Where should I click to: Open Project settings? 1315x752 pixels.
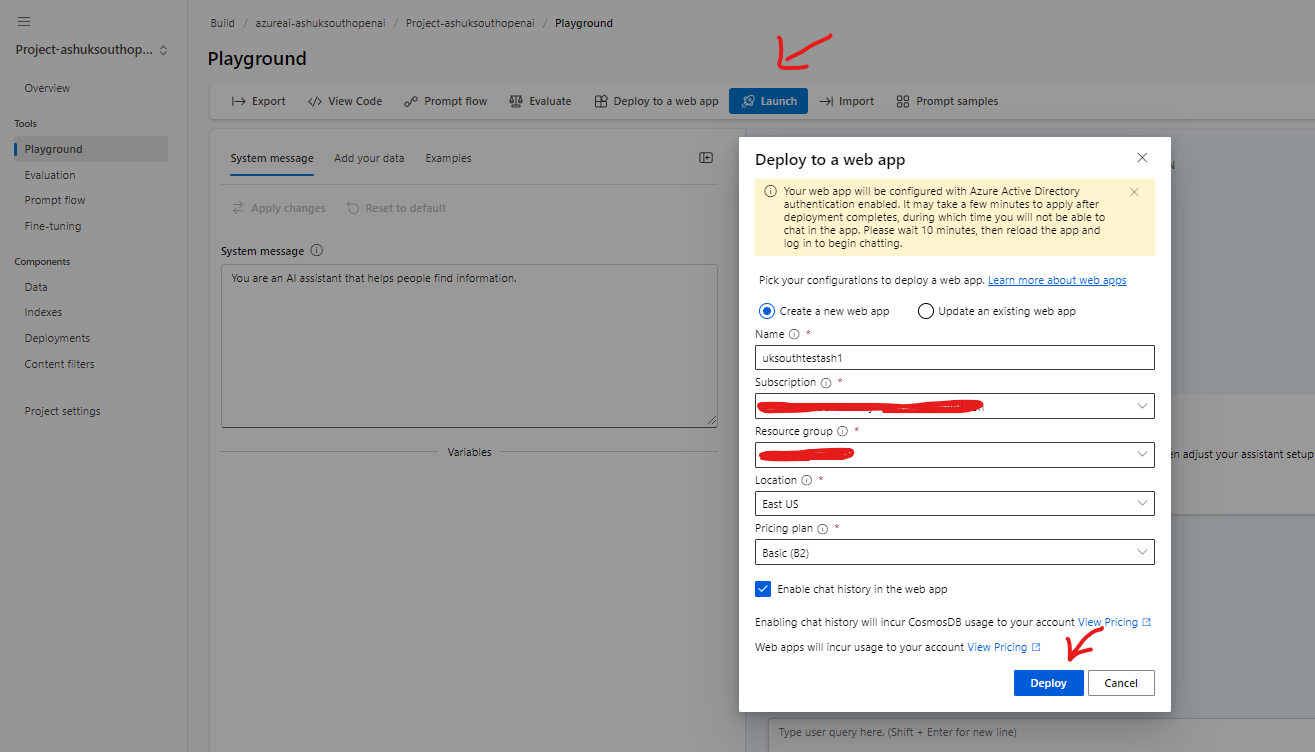(62, 411)
